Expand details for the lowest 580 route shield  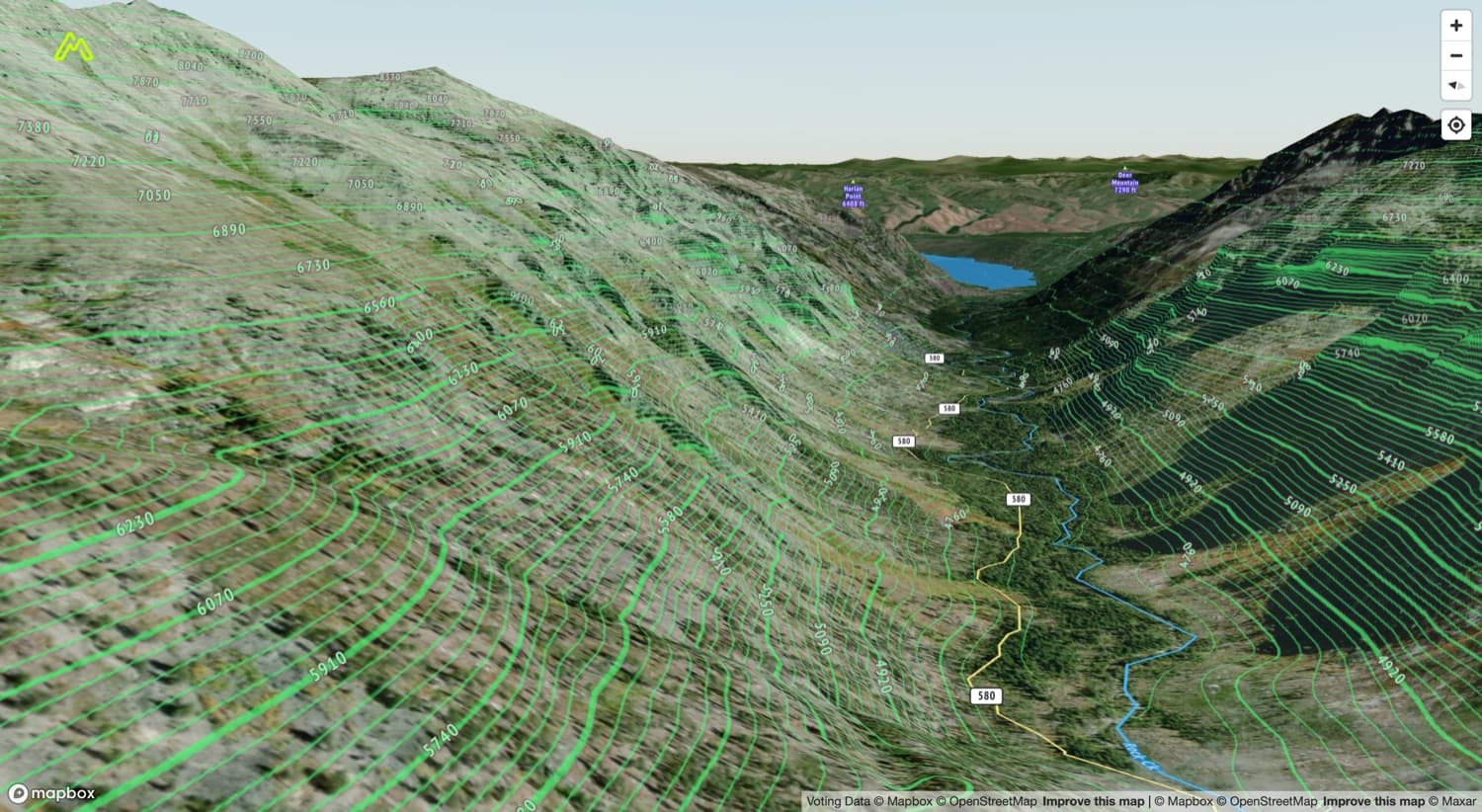coord(984,695)
